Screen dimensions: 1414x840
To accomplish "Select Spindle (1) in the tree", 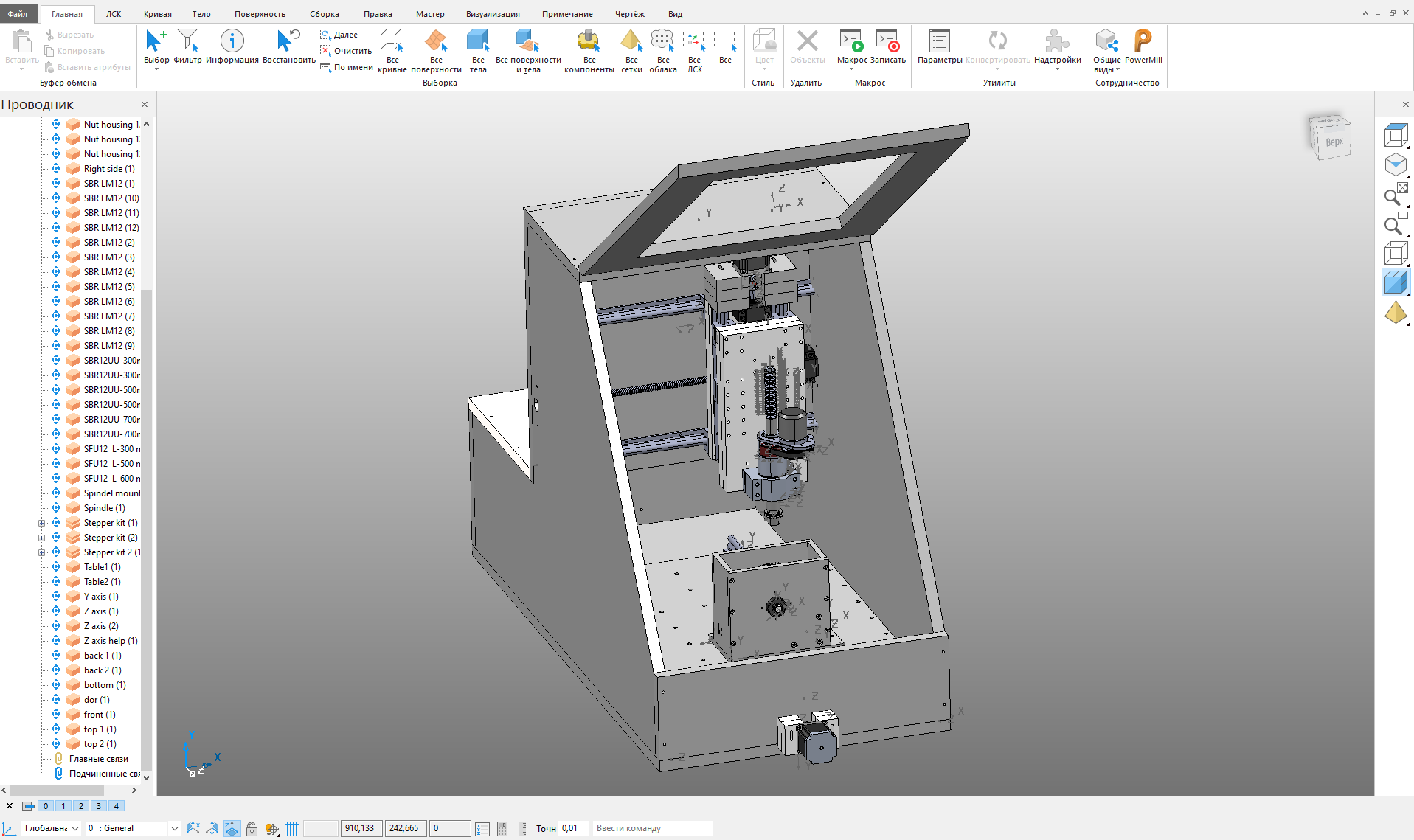I will 104,508.
